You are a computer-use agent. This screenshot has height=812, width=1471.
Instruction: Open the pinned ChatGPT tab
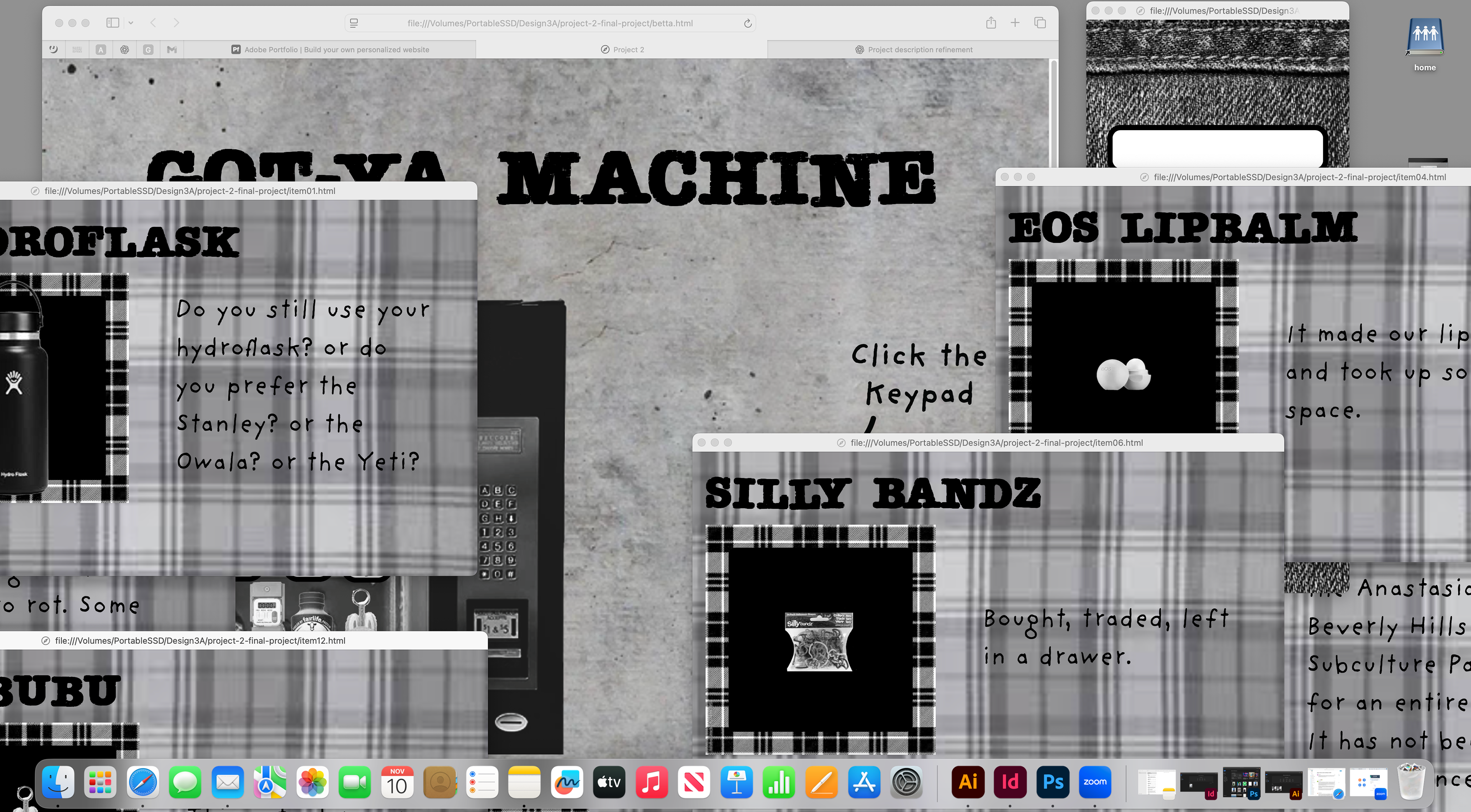(124, 50)
